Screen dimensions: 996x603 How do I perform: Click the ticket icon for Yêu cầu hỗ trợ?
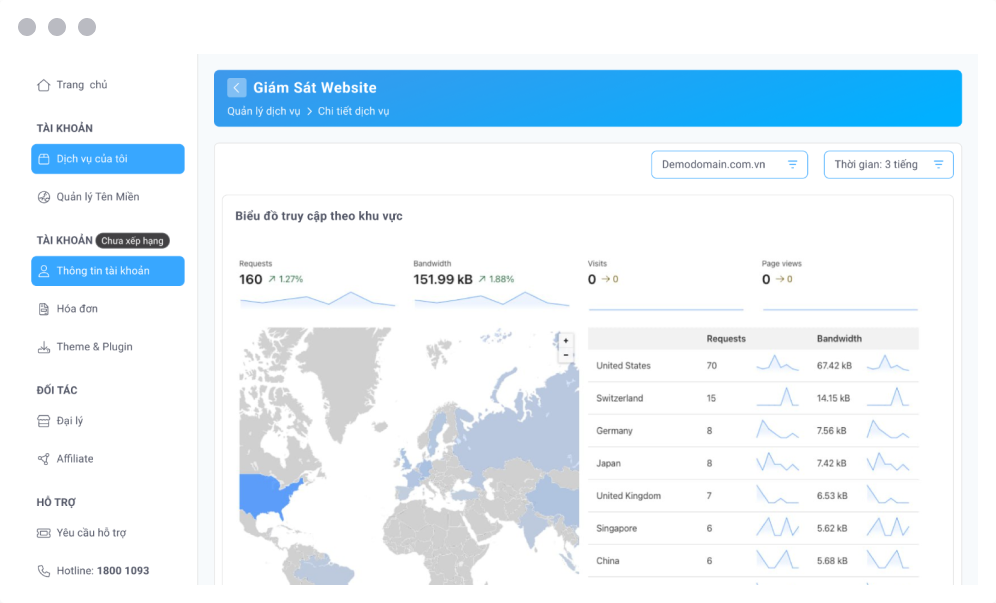[43, 533]
